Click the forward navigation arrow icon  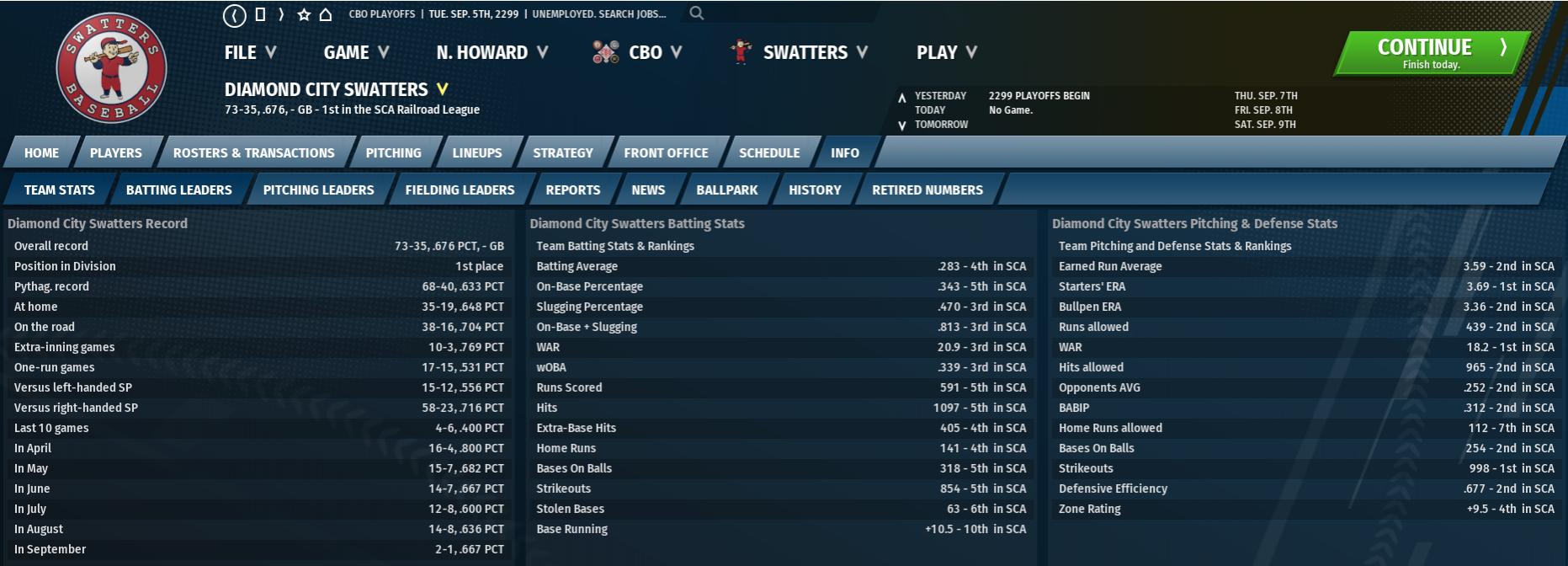coord(281,14)
